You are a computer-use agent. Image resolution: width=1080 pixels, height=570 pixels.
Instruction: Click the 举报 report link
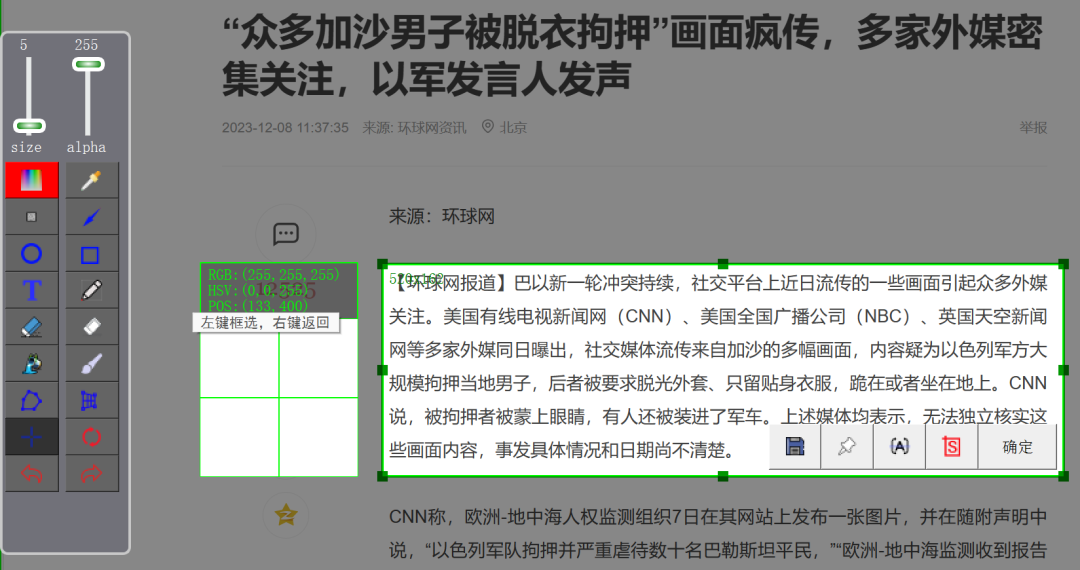point(1033,127)
